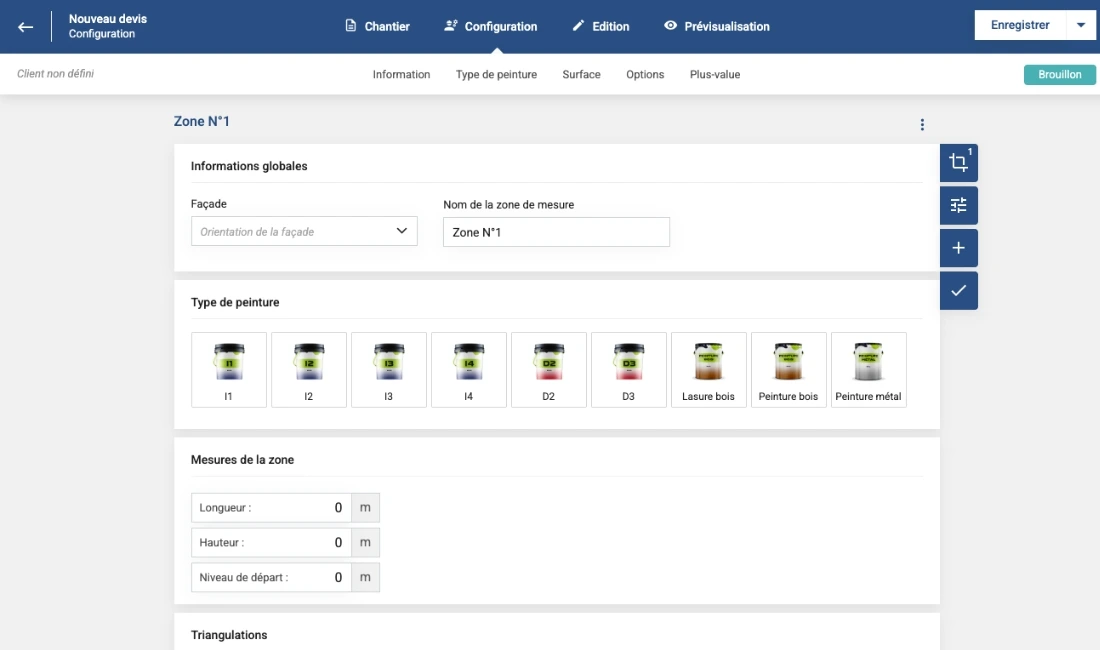Click the Enregistrer button
This screenshot has width=1100, height=650.
pyautogui.click(x=1019, y=26)
